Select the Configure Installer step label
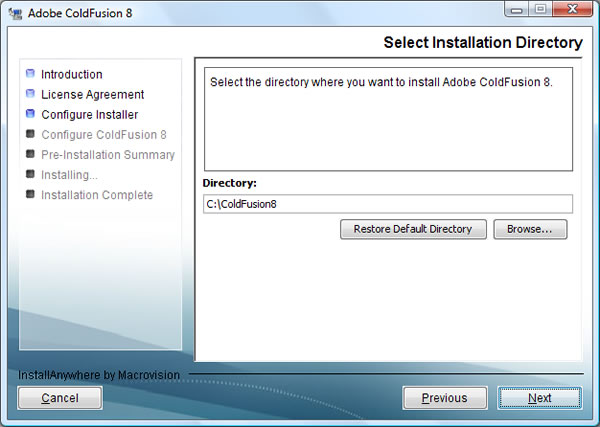This screenshot has height=427, width=600. pyautogui.click(x=90, y=114)
